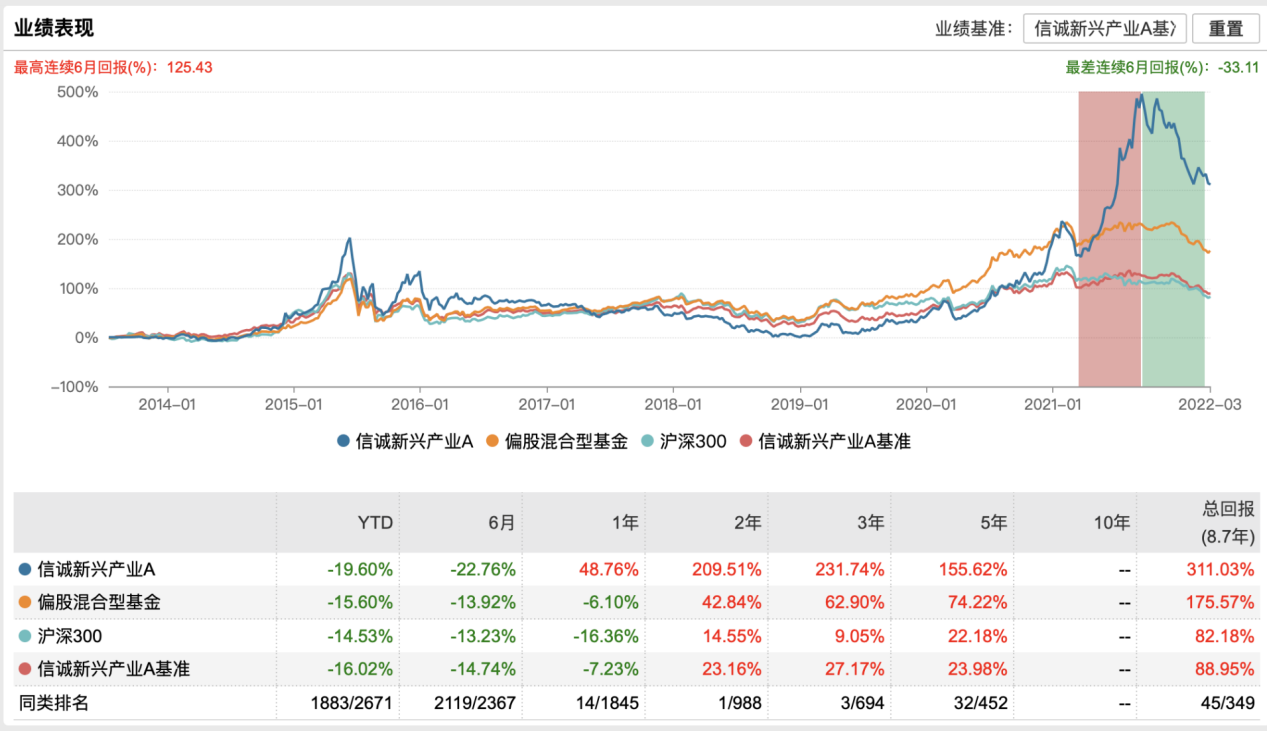Click blue dot beside 信诚新兴产业A table row
The height and width of the screenshot is (731, 1267).
click(x=25, y=569)
